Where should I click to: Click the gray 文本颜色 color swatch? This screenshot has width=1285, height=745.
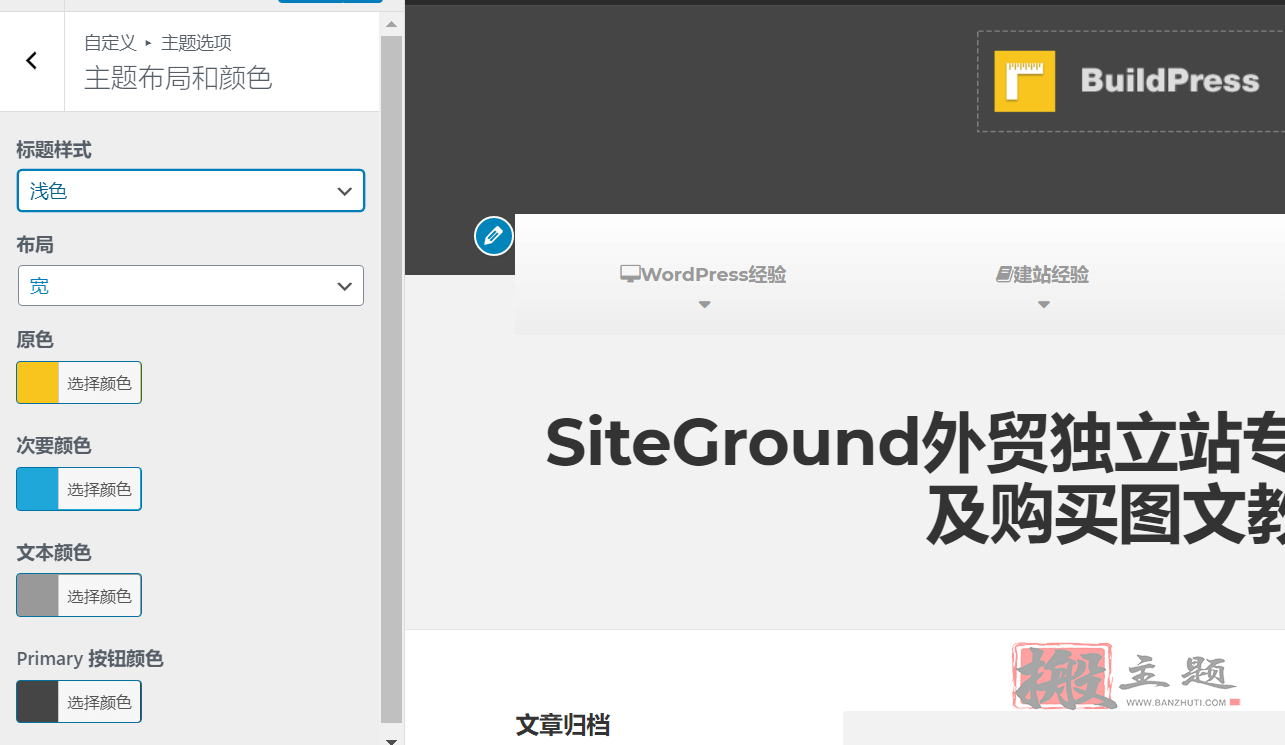click(38, 595)
